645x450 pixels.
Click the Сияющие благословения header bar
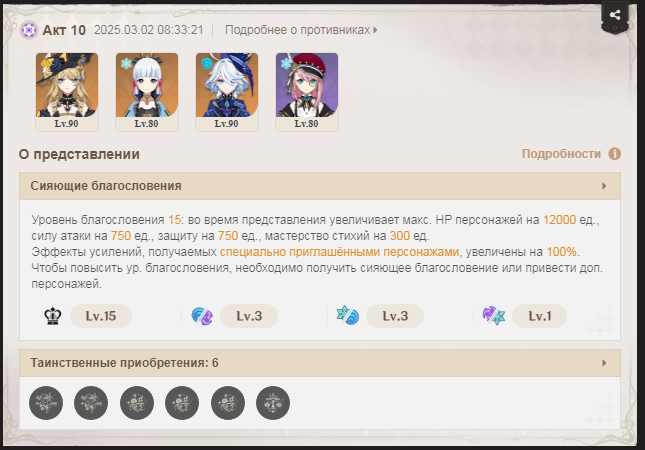pyautogui.click(x=320, y=186)
